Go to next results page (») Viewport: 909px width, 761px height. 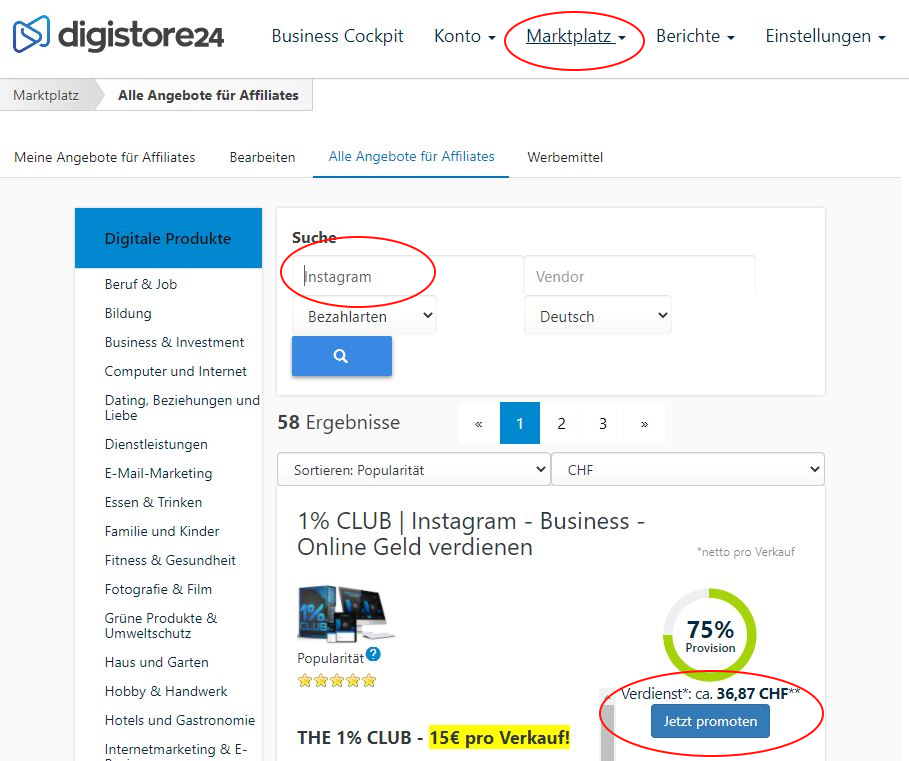point(644,423)
